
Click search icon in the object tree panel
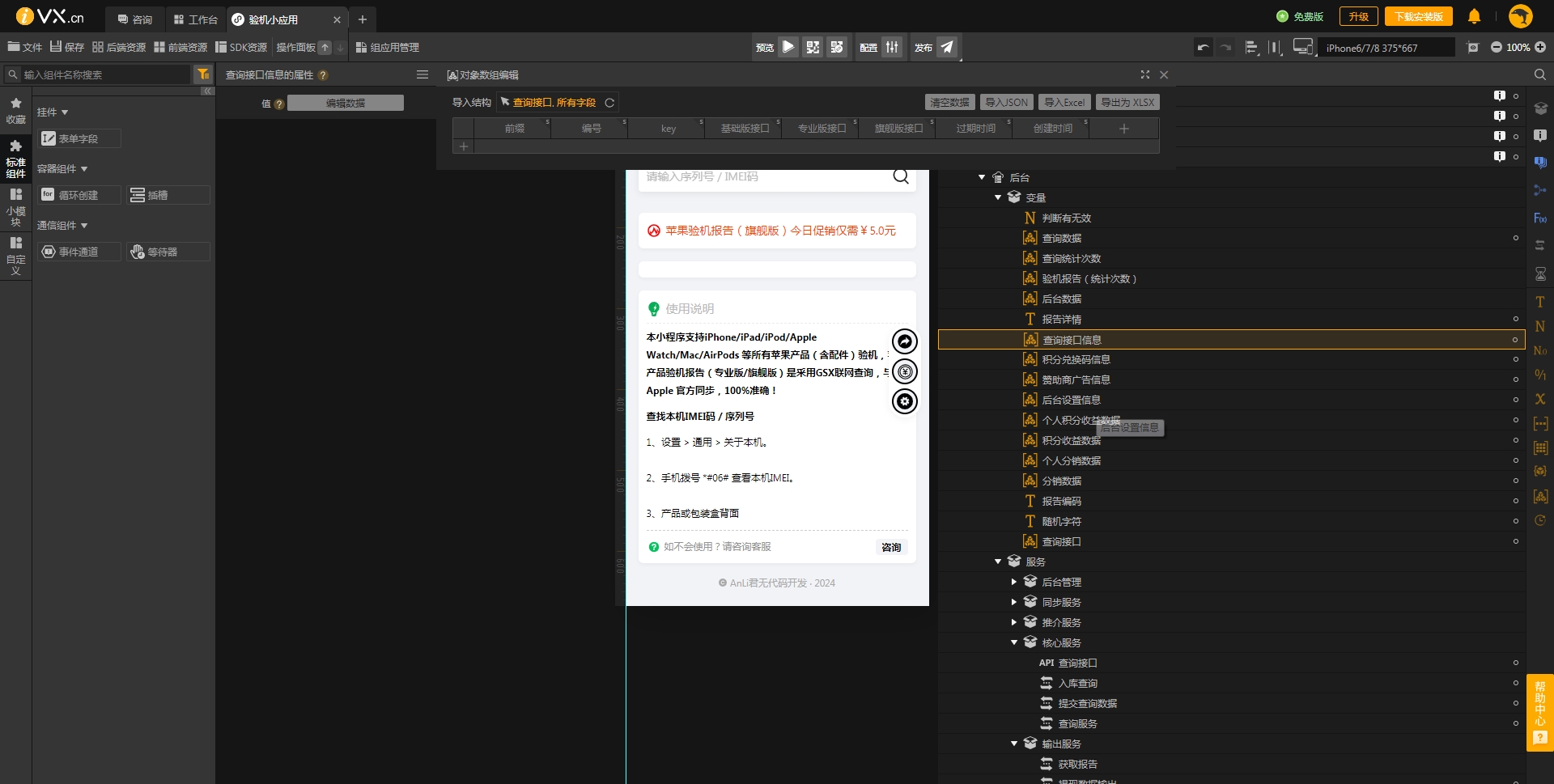pyautogui.click(x=1539, y=74)
